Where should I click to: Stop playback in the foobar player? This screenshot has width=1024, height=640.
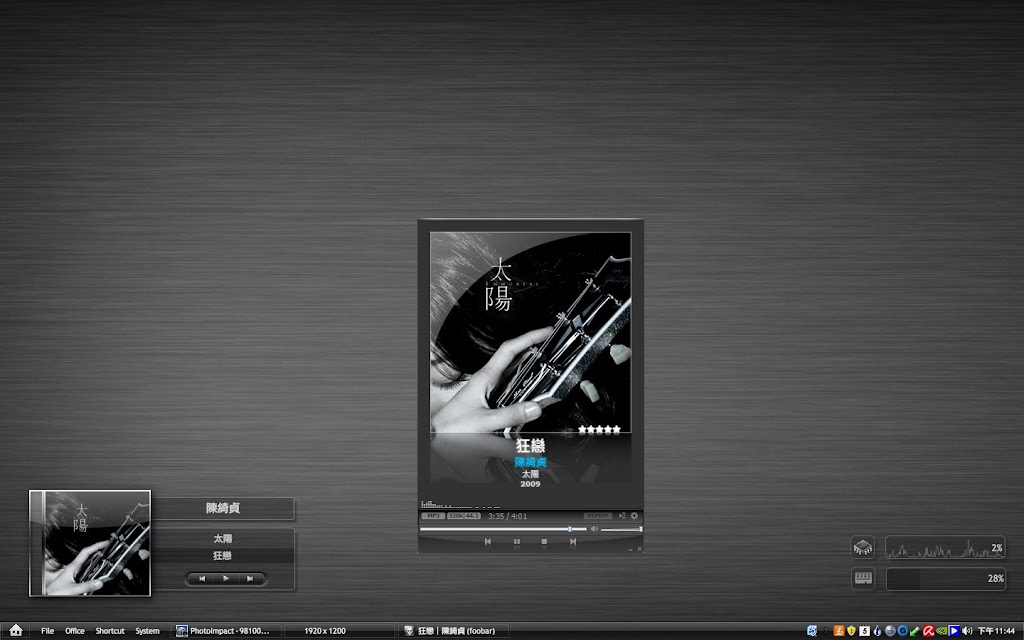pos(544,541)
